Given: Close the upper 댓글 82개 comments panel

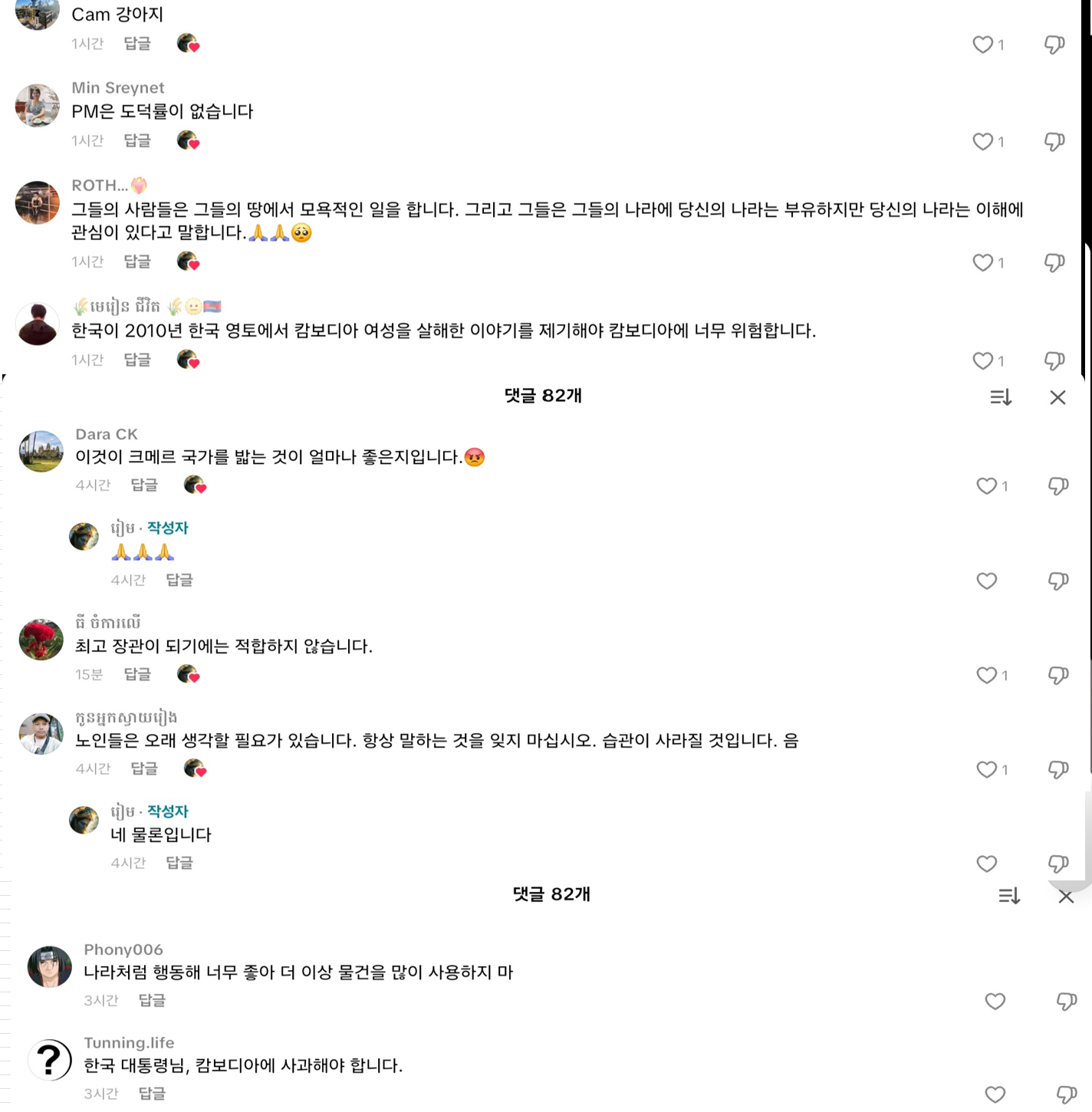Looking at the screenshot, I should (1057, 397).
